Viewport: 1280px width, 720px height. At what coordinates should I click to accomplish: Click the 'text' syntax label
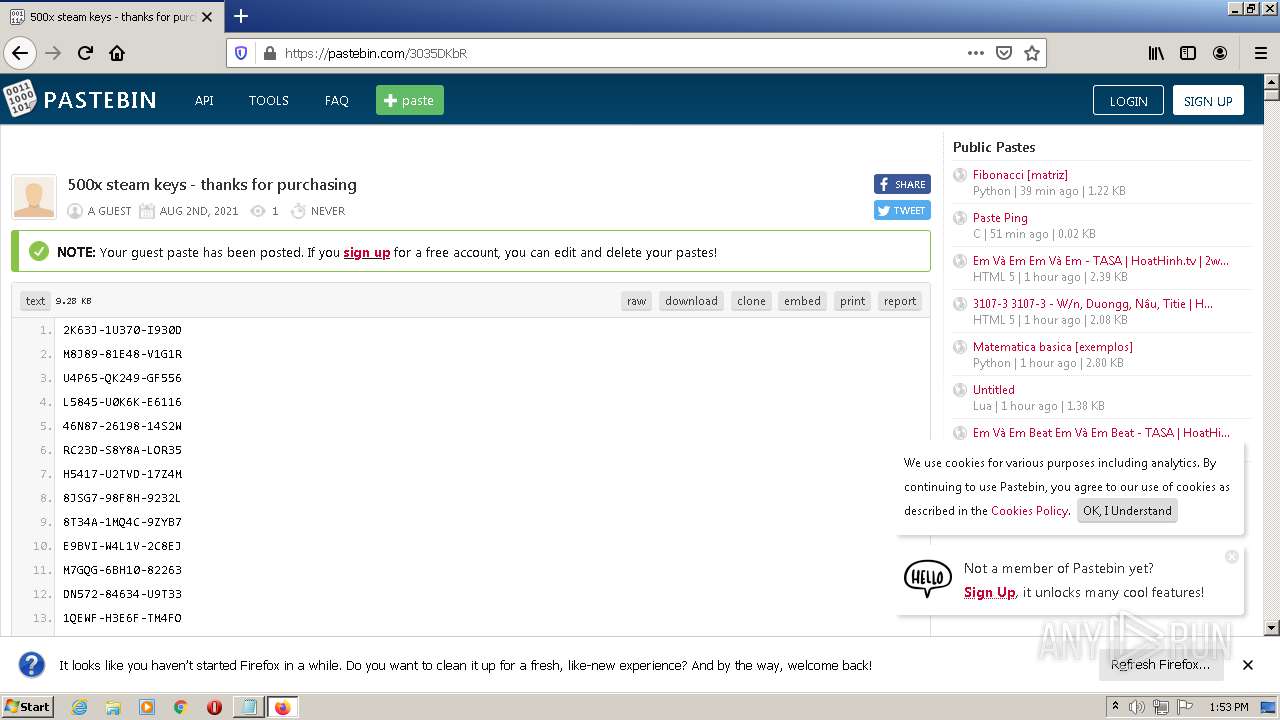[x=35, y=301]
